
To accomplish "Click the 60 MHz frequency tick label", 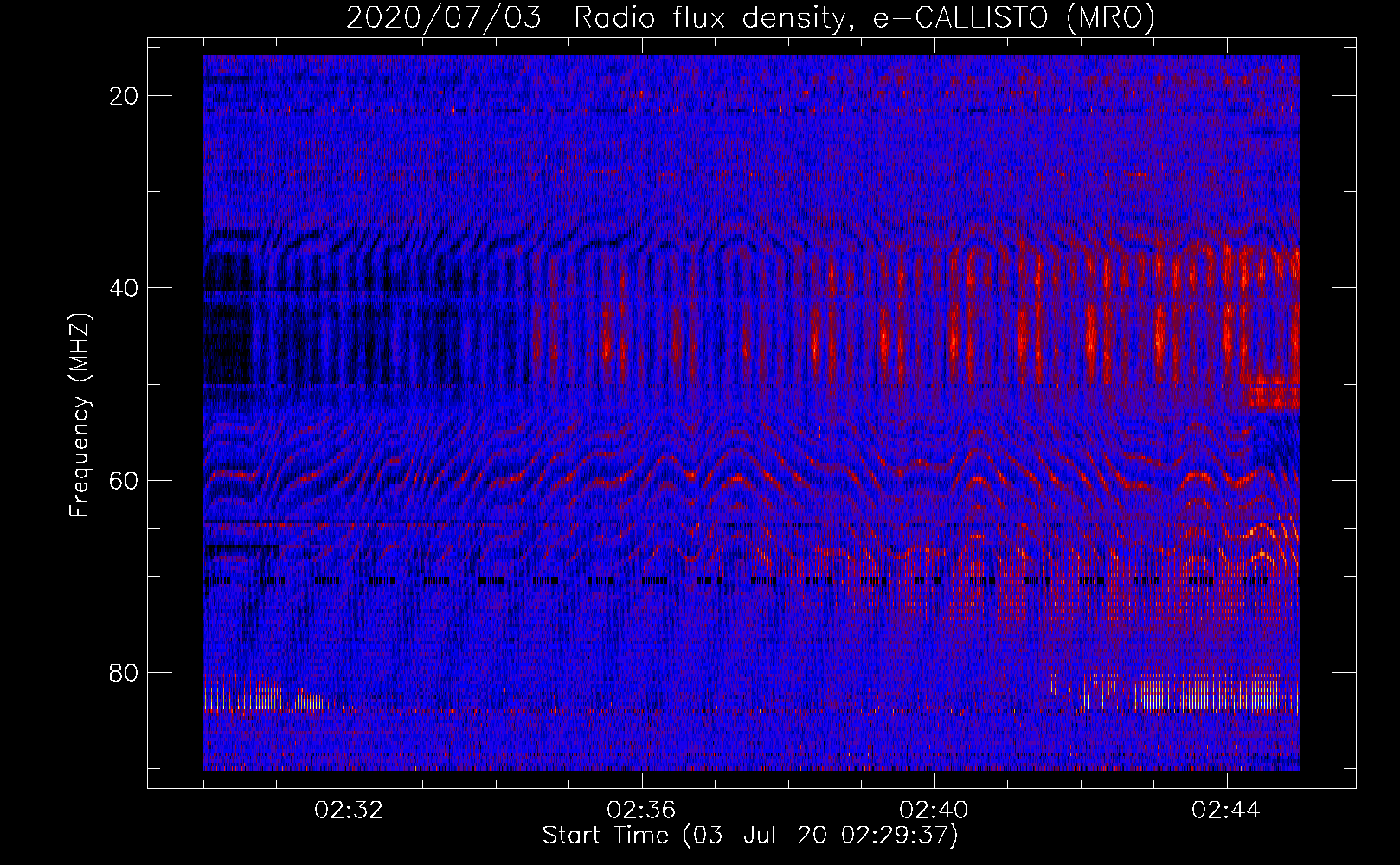I will coord(125,480).
